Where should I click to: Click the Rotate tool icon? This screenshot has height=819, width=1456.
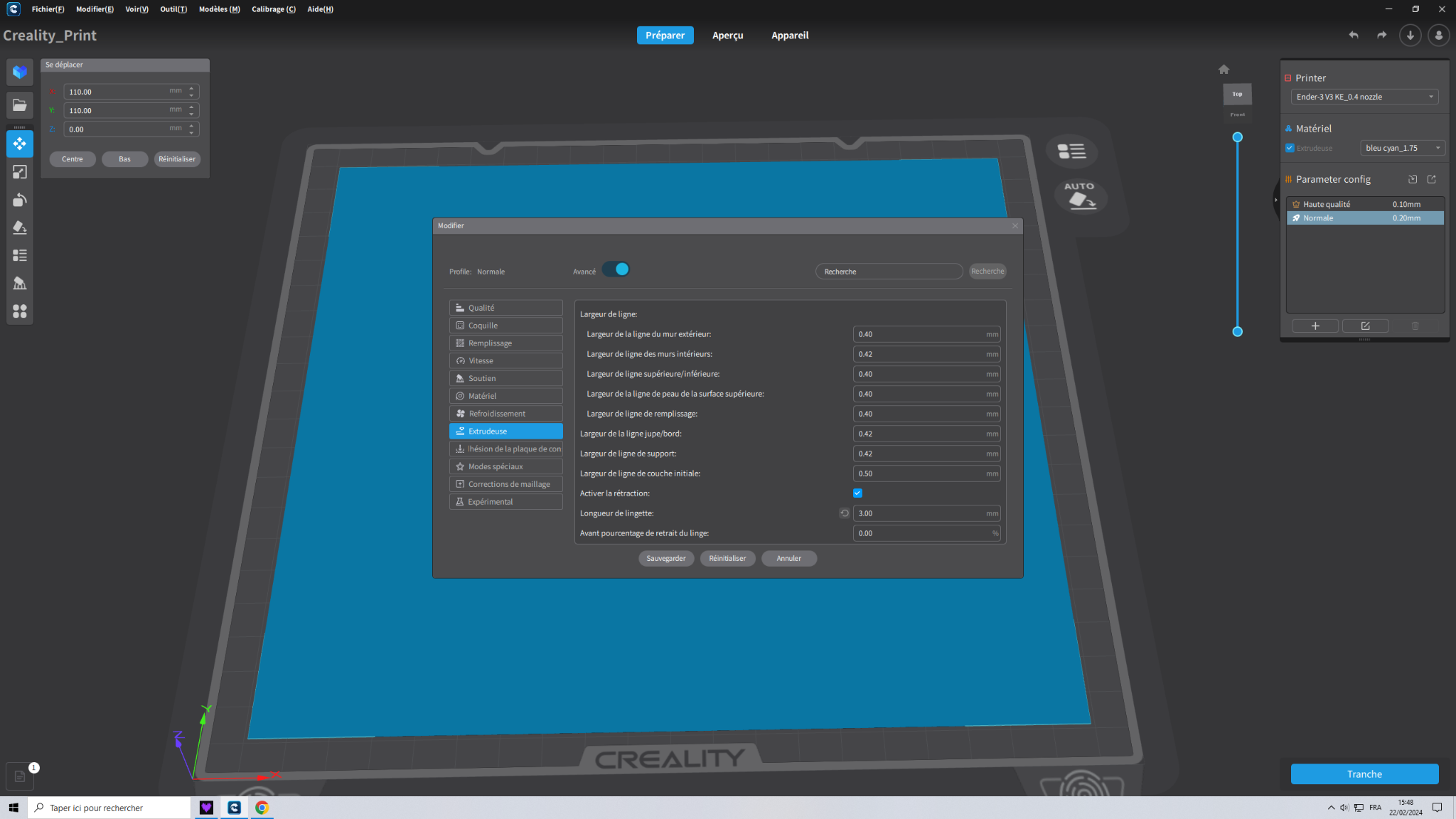tap(20, 200)
